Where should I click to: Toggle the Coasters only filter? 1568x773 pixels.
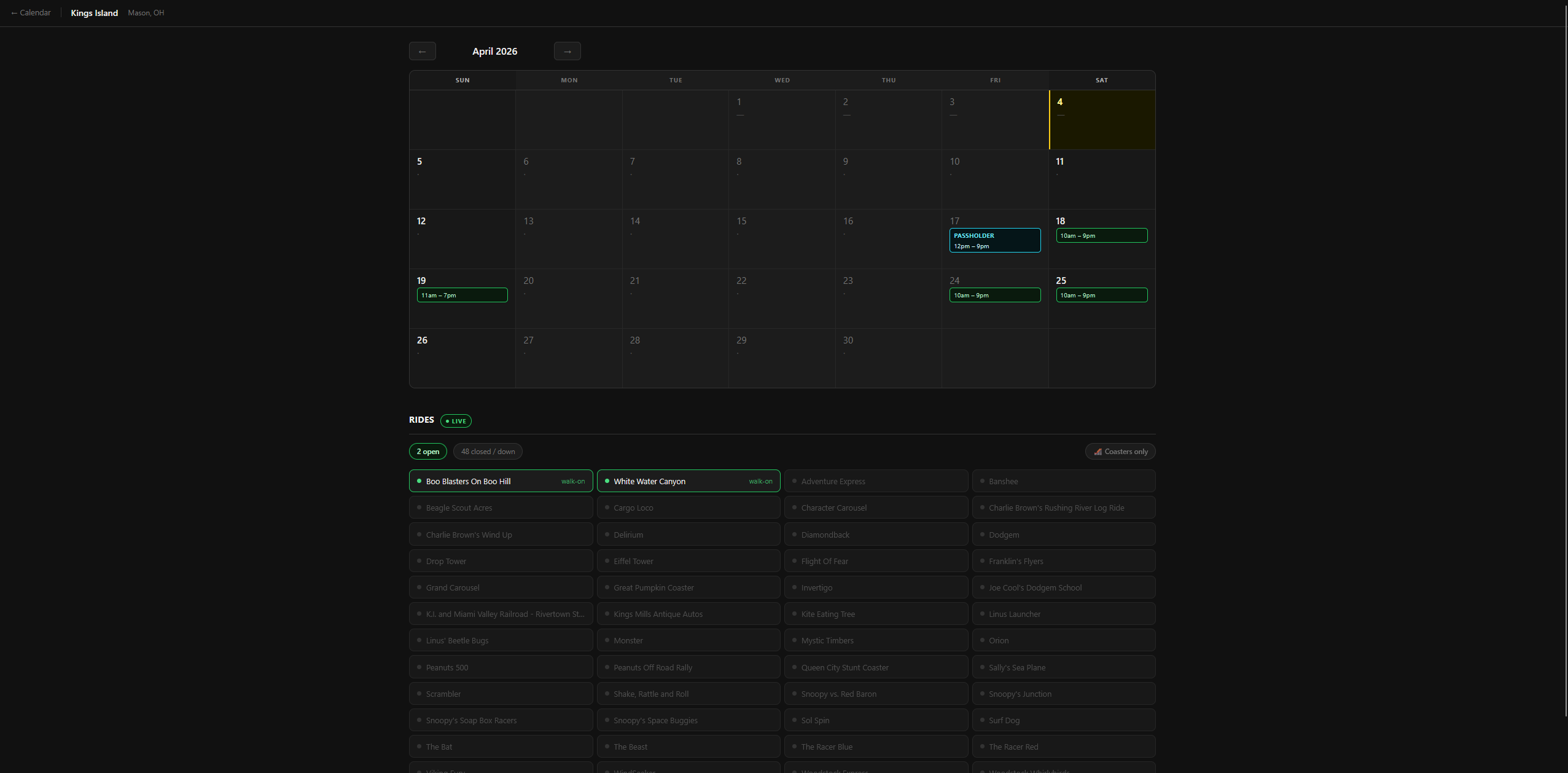coord(1120,452)
